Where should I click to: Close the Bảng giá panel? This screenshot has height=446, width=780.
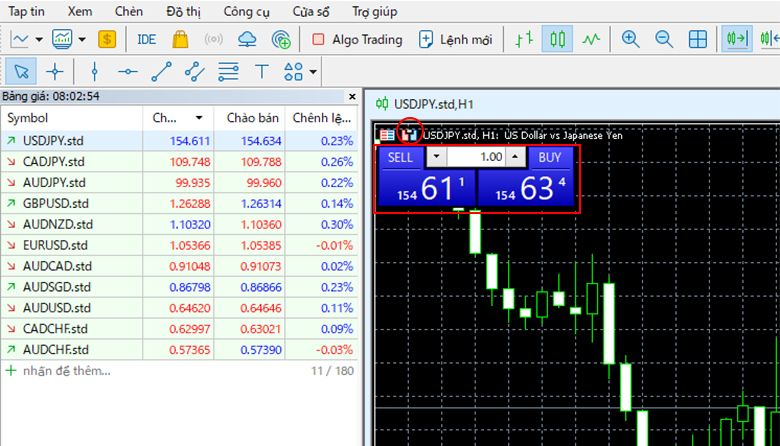click(352, 96)
